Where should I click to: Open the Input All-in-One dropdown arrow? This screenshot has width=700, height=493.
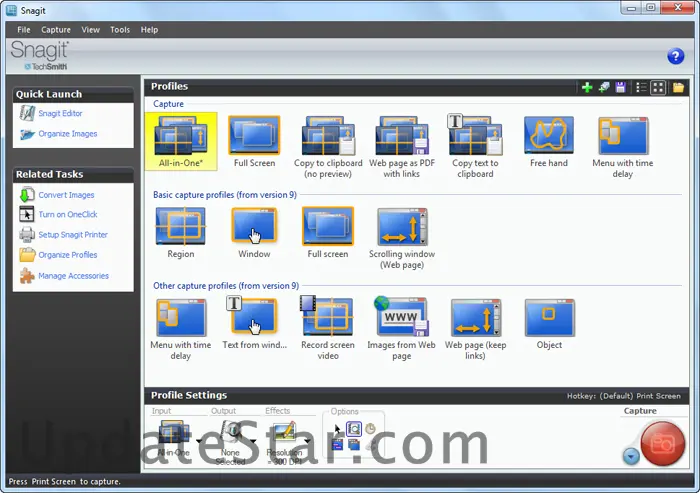pos(199,441)
